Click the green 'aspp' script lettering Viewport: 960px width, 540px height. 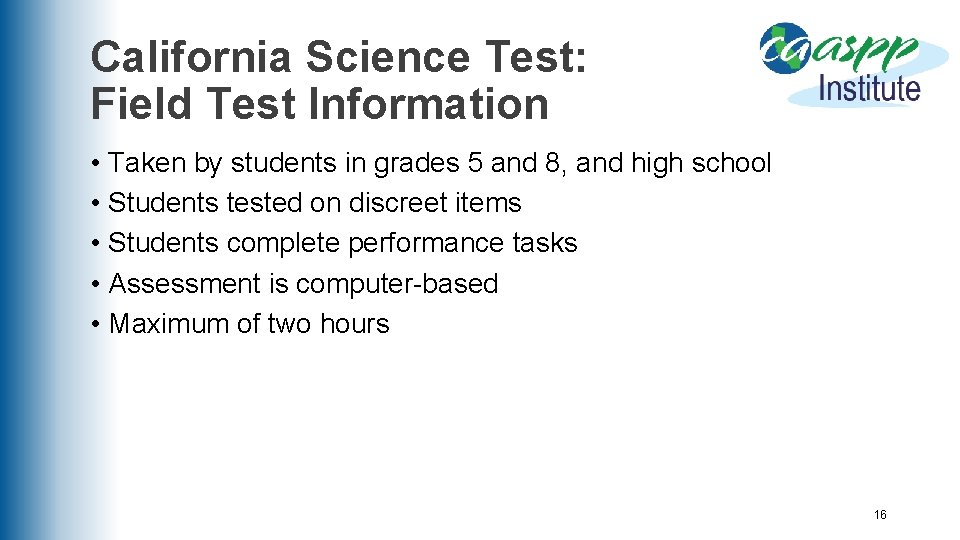[864, 51]
